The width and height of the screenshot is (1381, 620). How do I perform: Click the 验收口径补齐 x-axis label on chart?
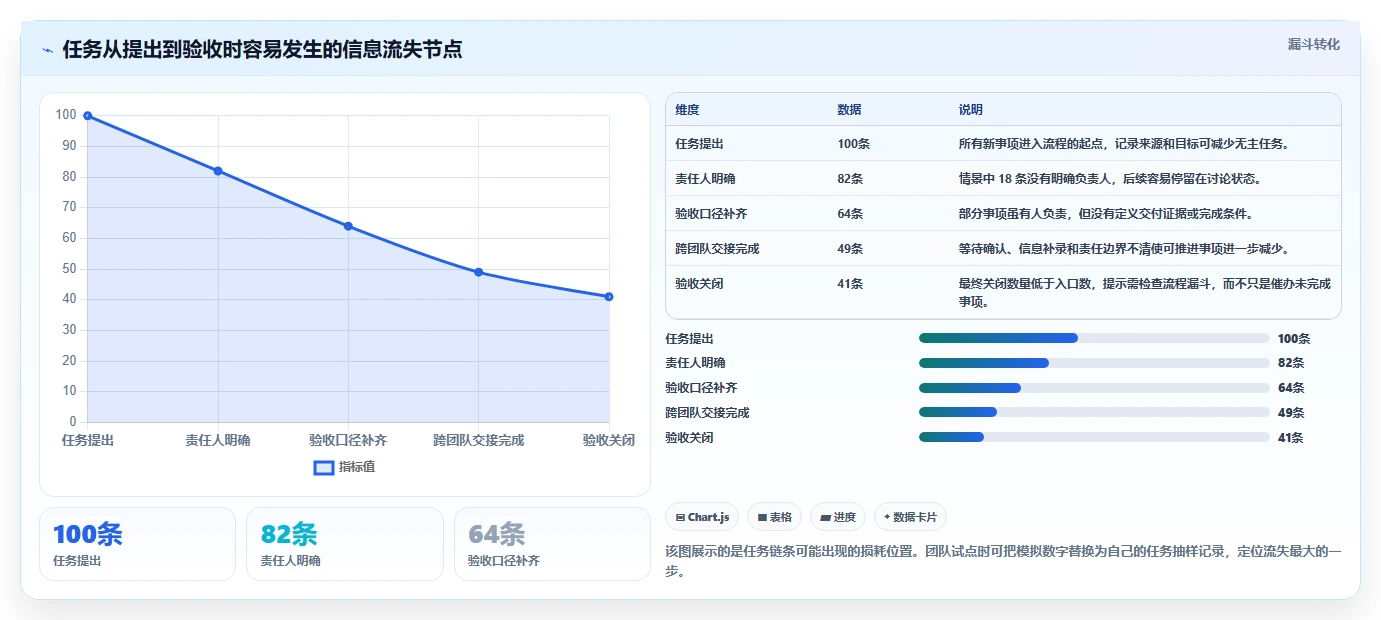point(348,440)
